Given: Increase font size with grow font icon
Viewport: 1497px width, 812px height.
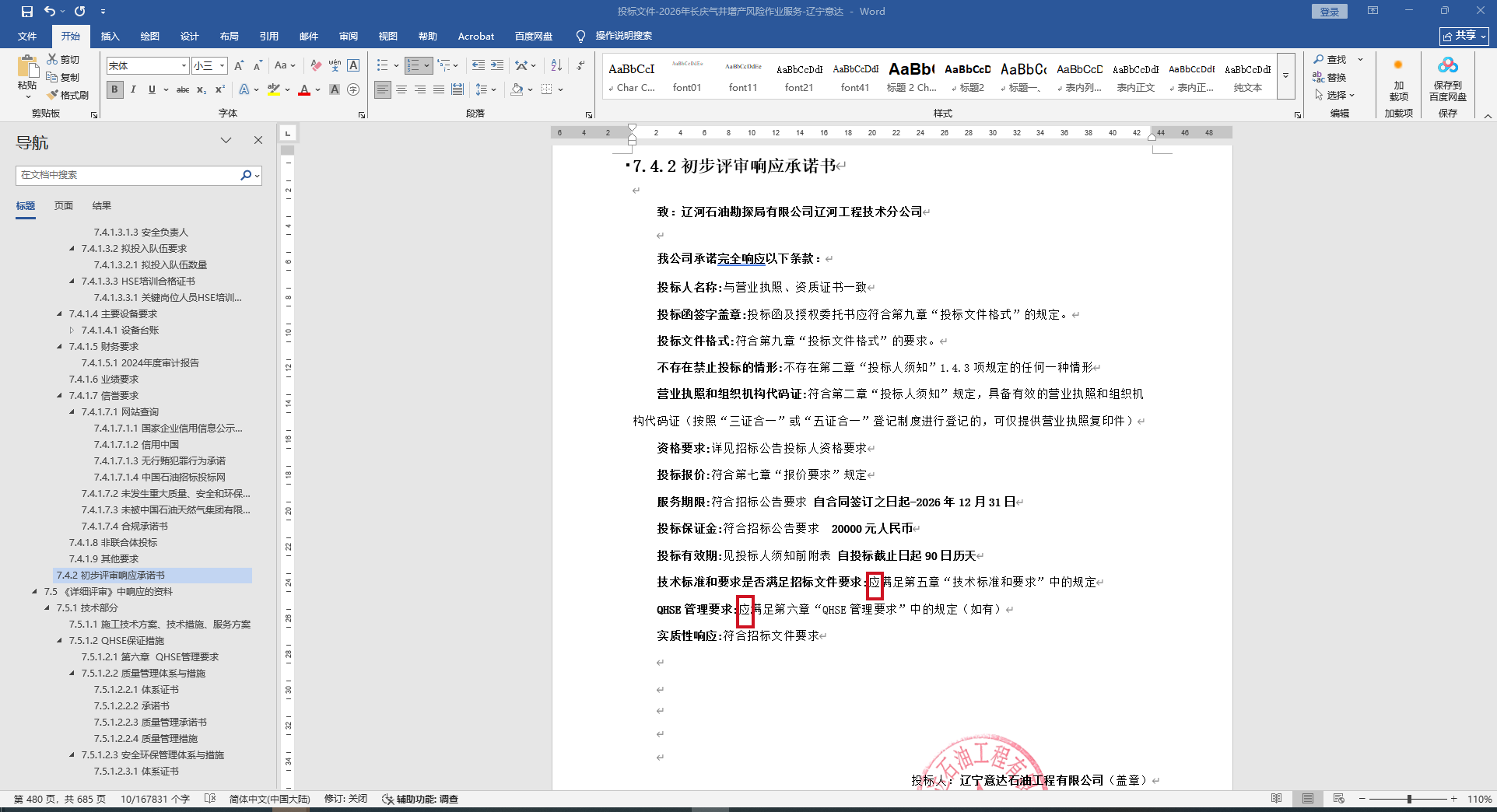Looking at the screenshot, I should pos(239,66).
